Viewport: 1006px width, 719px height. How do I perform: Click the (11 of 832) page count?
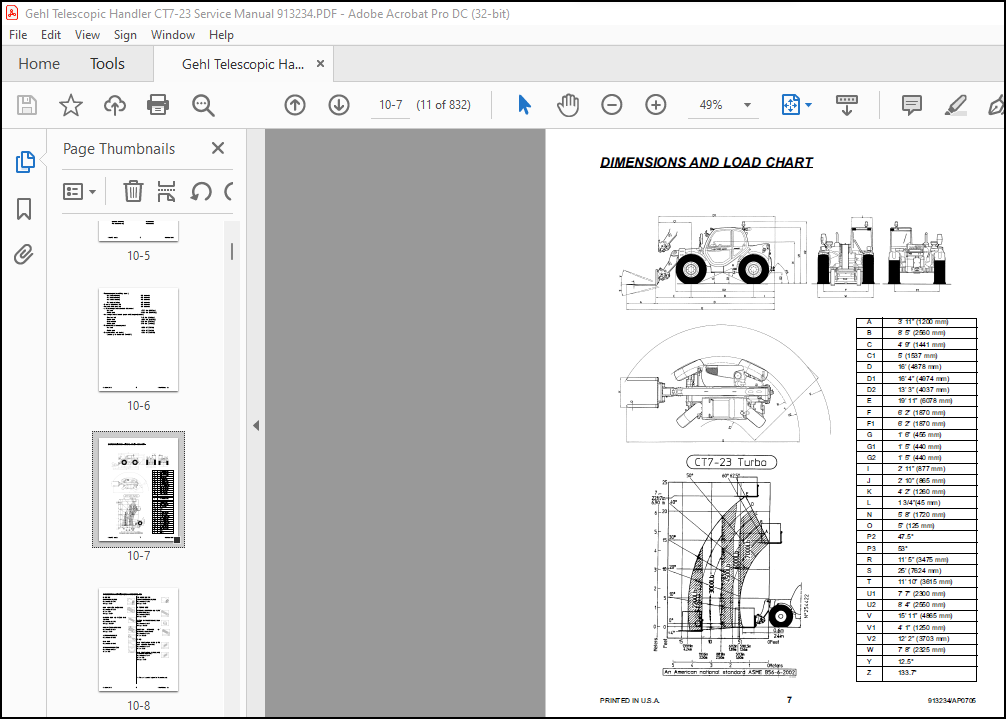tap(443, 105)
